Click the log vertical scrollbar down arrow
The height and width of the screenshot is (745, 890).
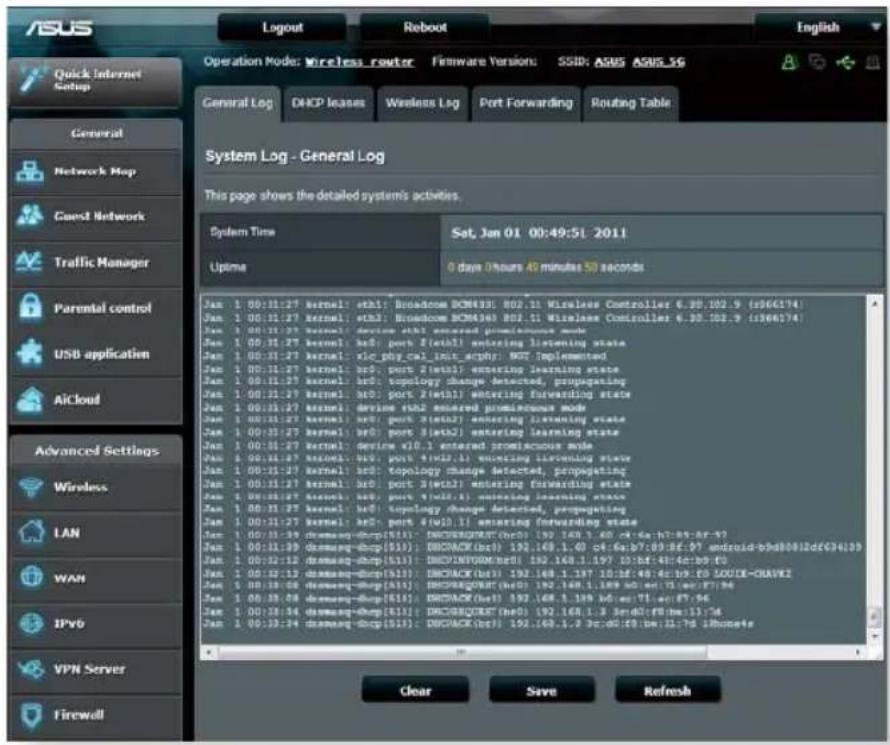pos(875,638)
